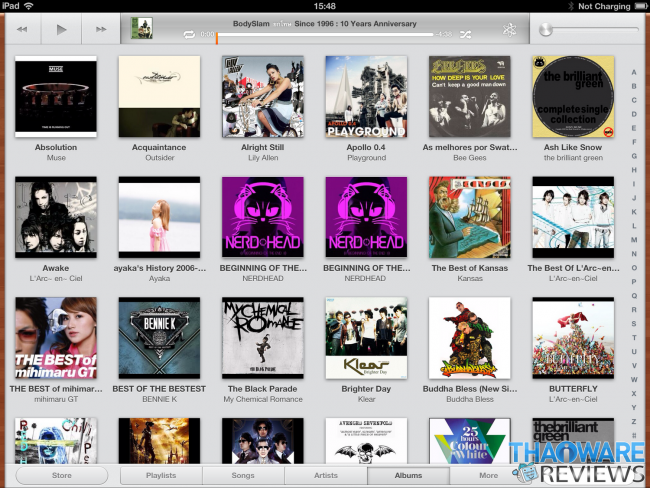The width and height of the screenshot is (650, 488).
Task: Open Brighter Day by Klear
Action: click(366, 338)
